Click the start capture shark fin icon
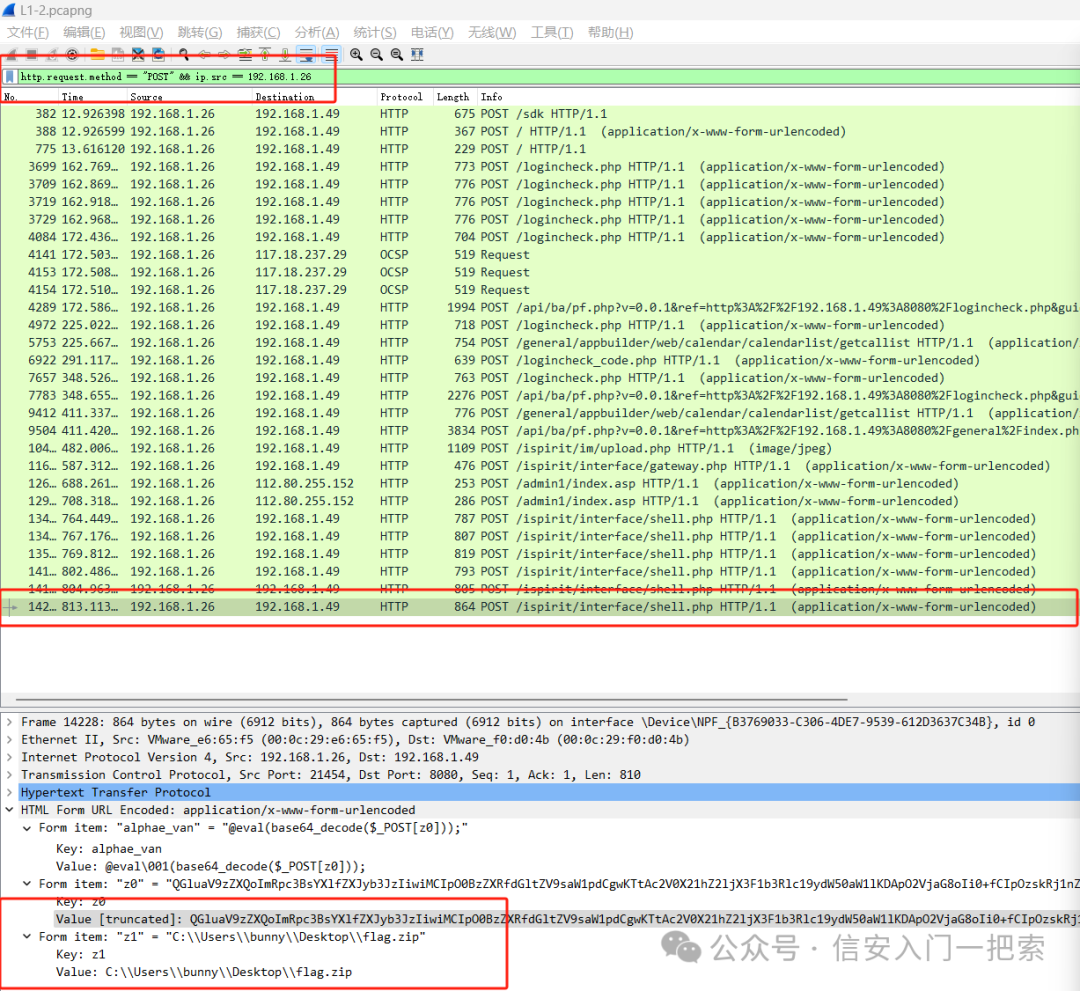The image size is (1080, 991). point(11,54)
